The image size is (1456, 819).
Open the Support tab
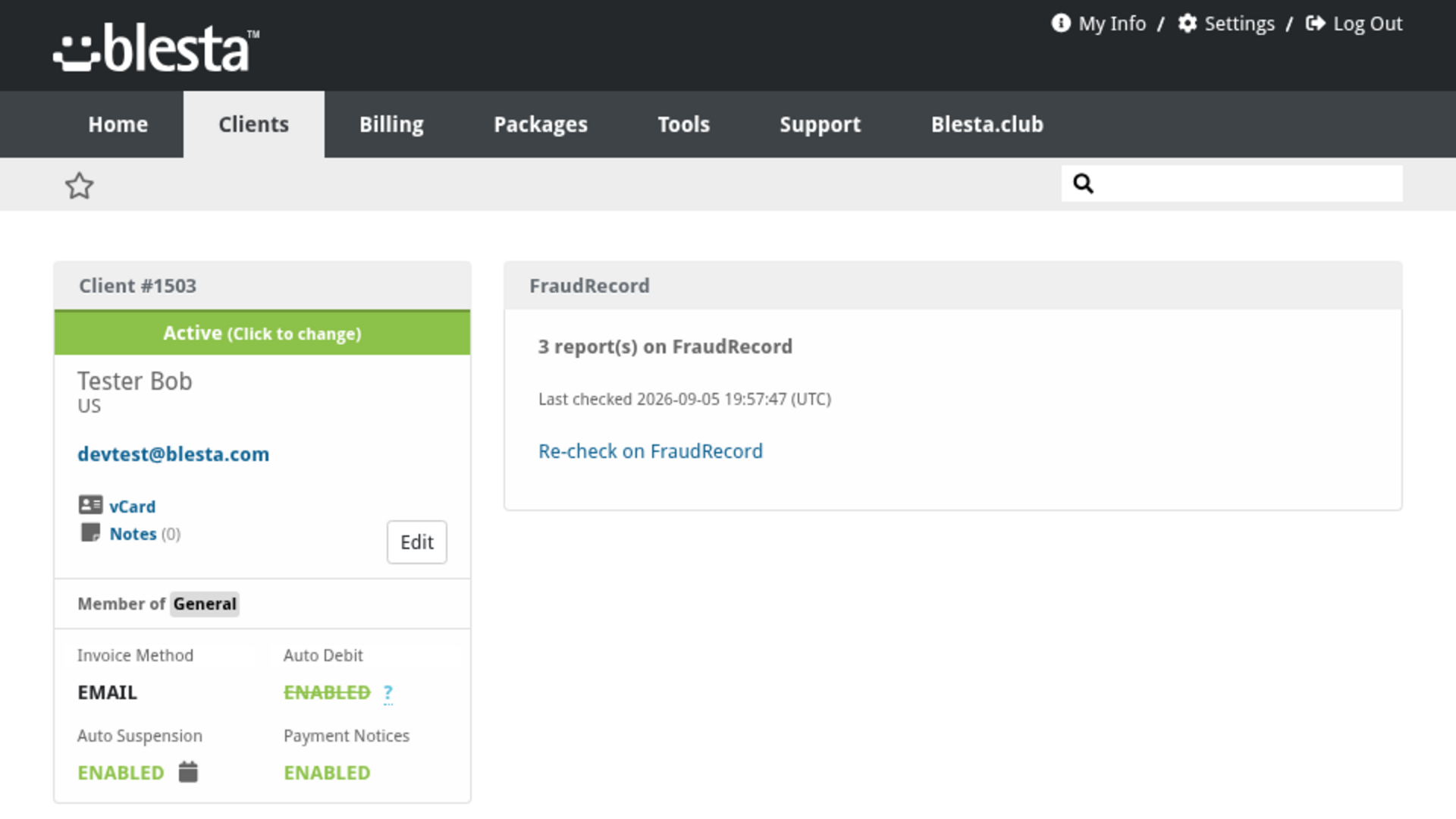coord(820,124)
